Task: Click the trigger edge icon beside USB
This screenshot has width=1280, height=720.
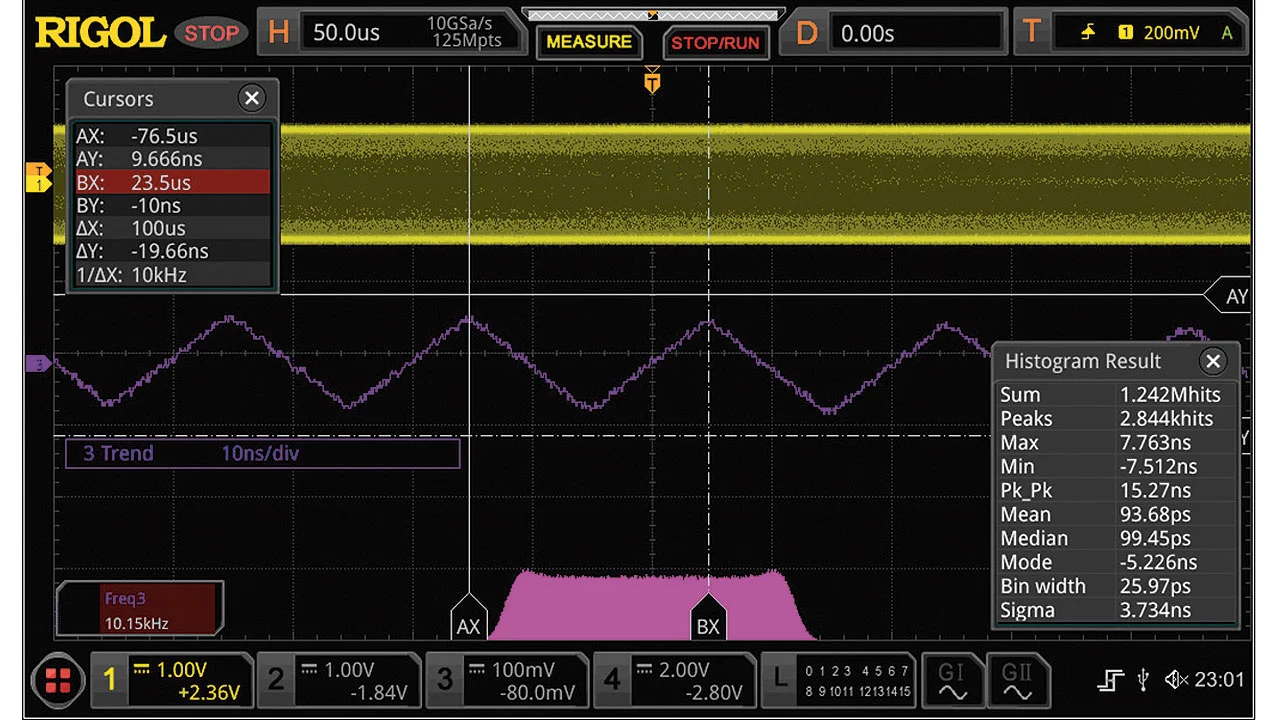Action: pyautogui.click(x=1110, y=681)
